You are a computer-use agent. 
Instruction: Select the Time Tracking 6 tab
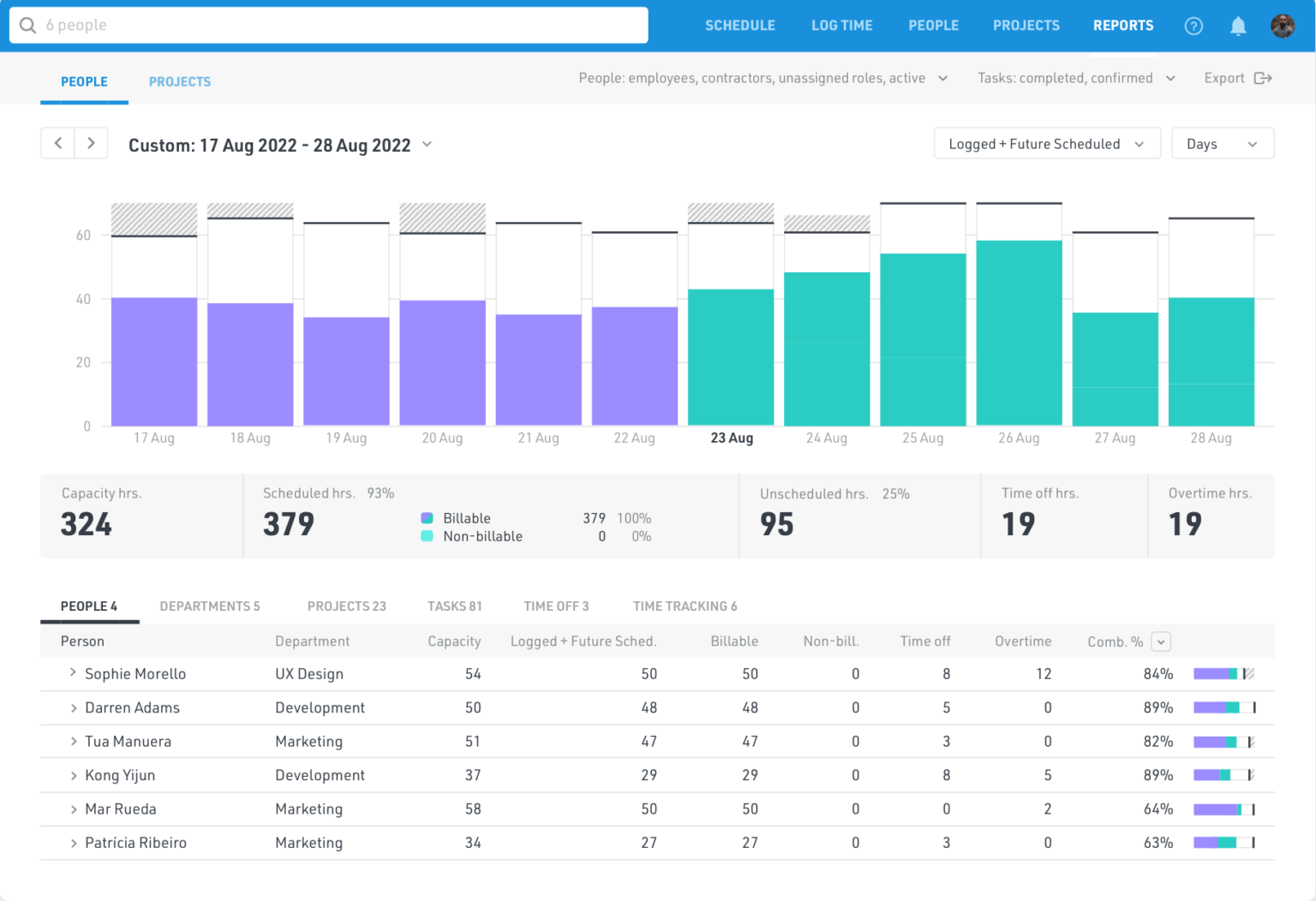[x=685, y=606]
